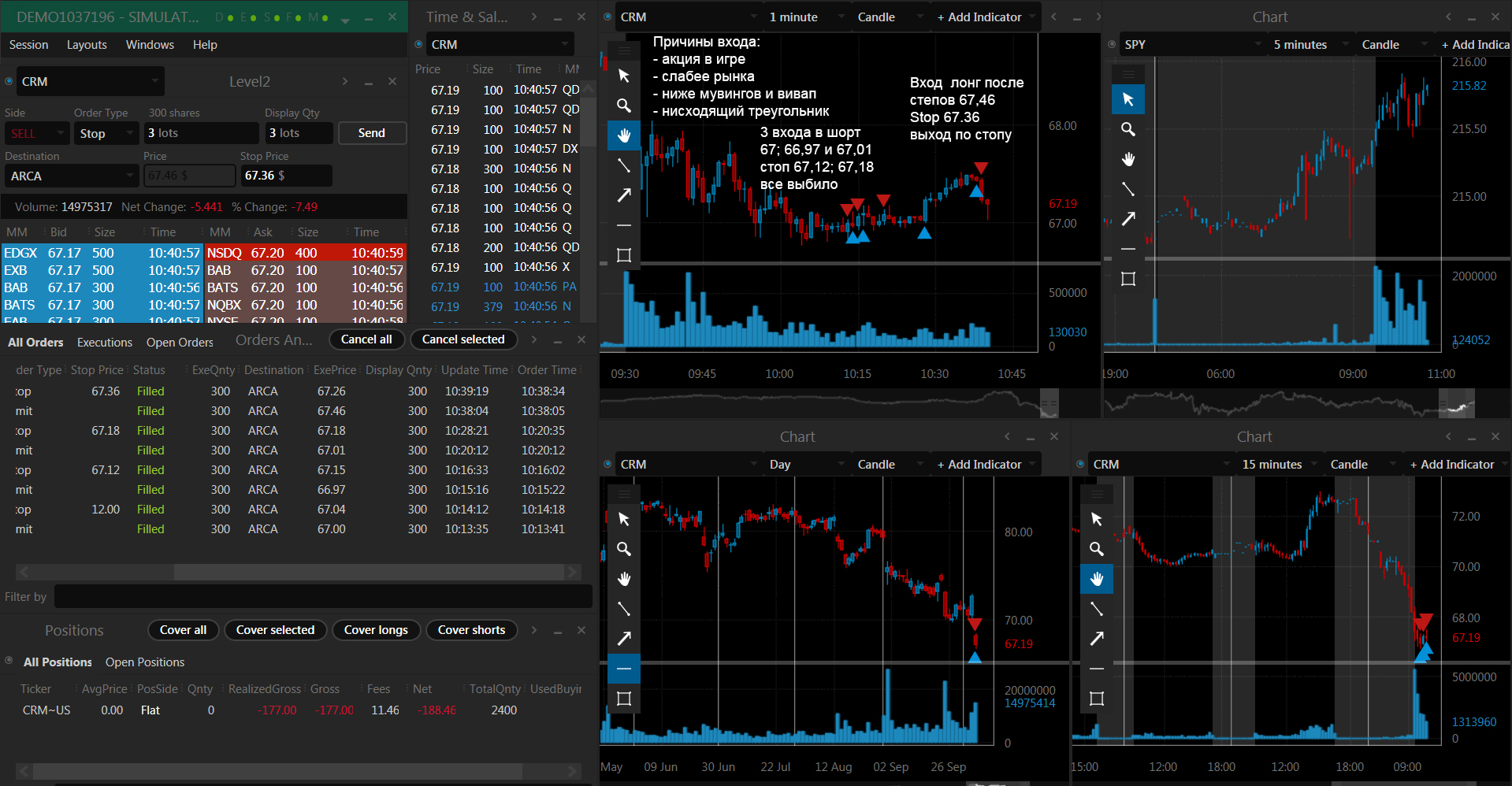Image resolution: width=1512 pixels, height=786 pixels.
Task: Select rectangle tool in SPY chart
Action: coord(1128,279)
